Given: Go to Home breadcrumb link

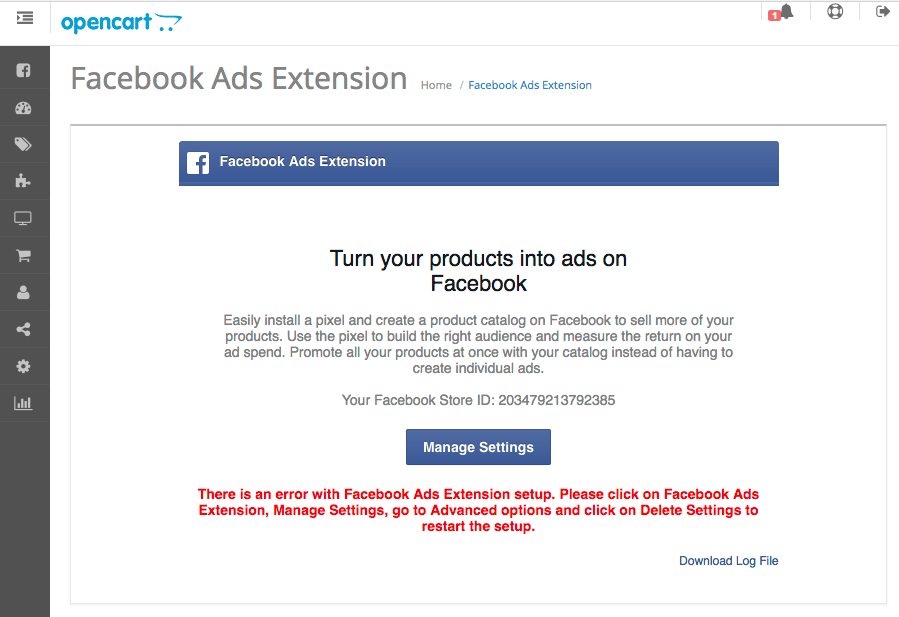Looking at the screenshot, I should click(x=436, y=85).
